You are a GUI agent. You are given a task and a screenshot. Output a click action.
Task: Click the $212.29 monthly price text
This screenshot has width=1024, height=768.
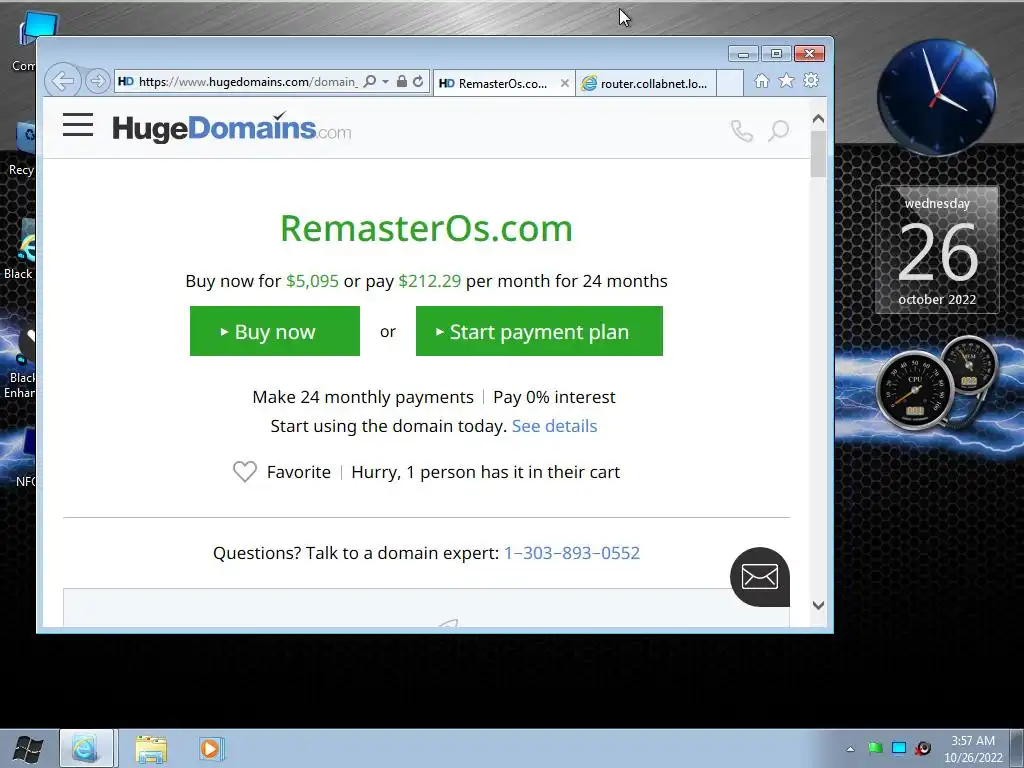(x=430, y=281)
